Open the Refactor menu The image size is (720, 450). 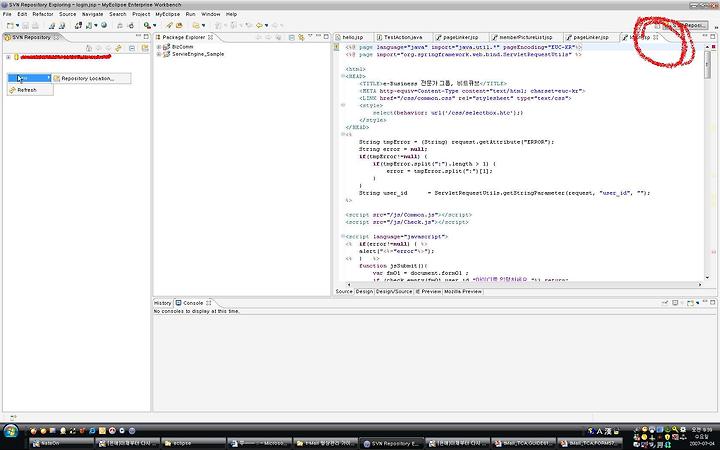click(x=43, y=14)
